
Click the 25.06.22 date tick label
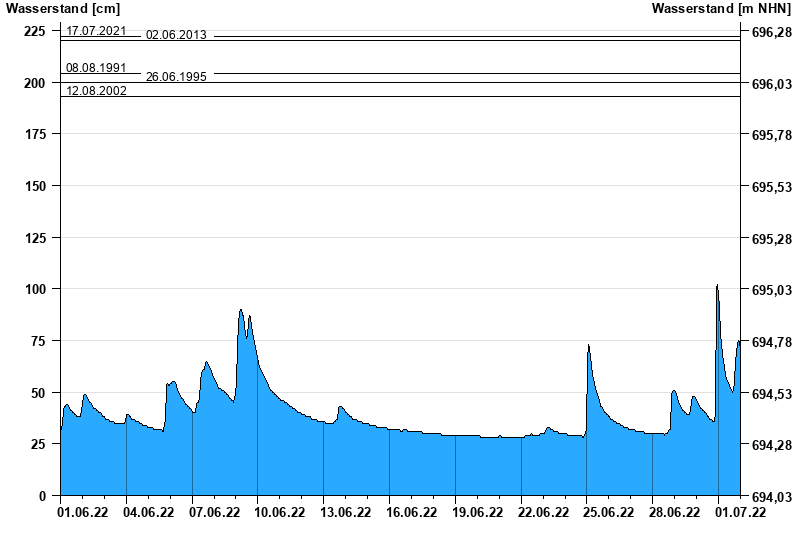click(x=608, y=513)
